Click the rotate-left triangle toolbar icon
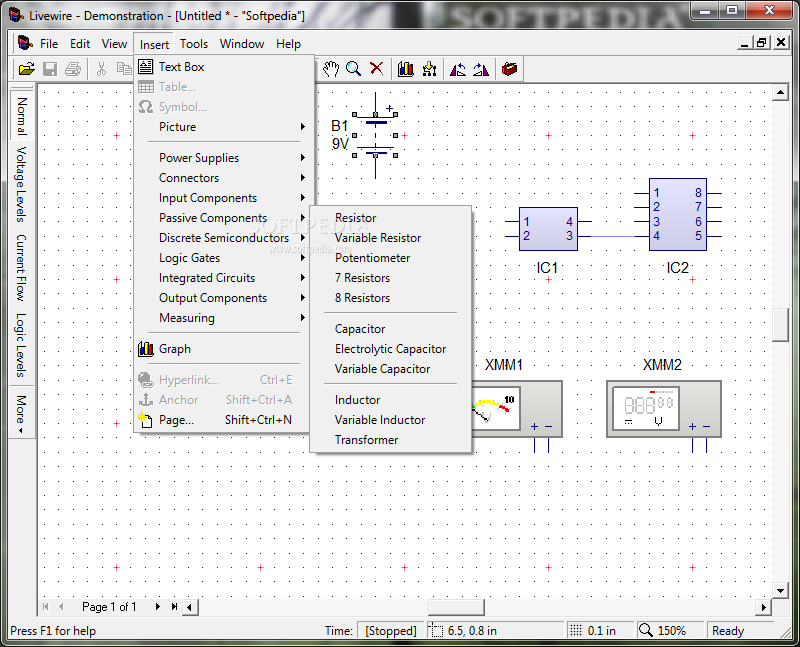 (x=458, y=69)
